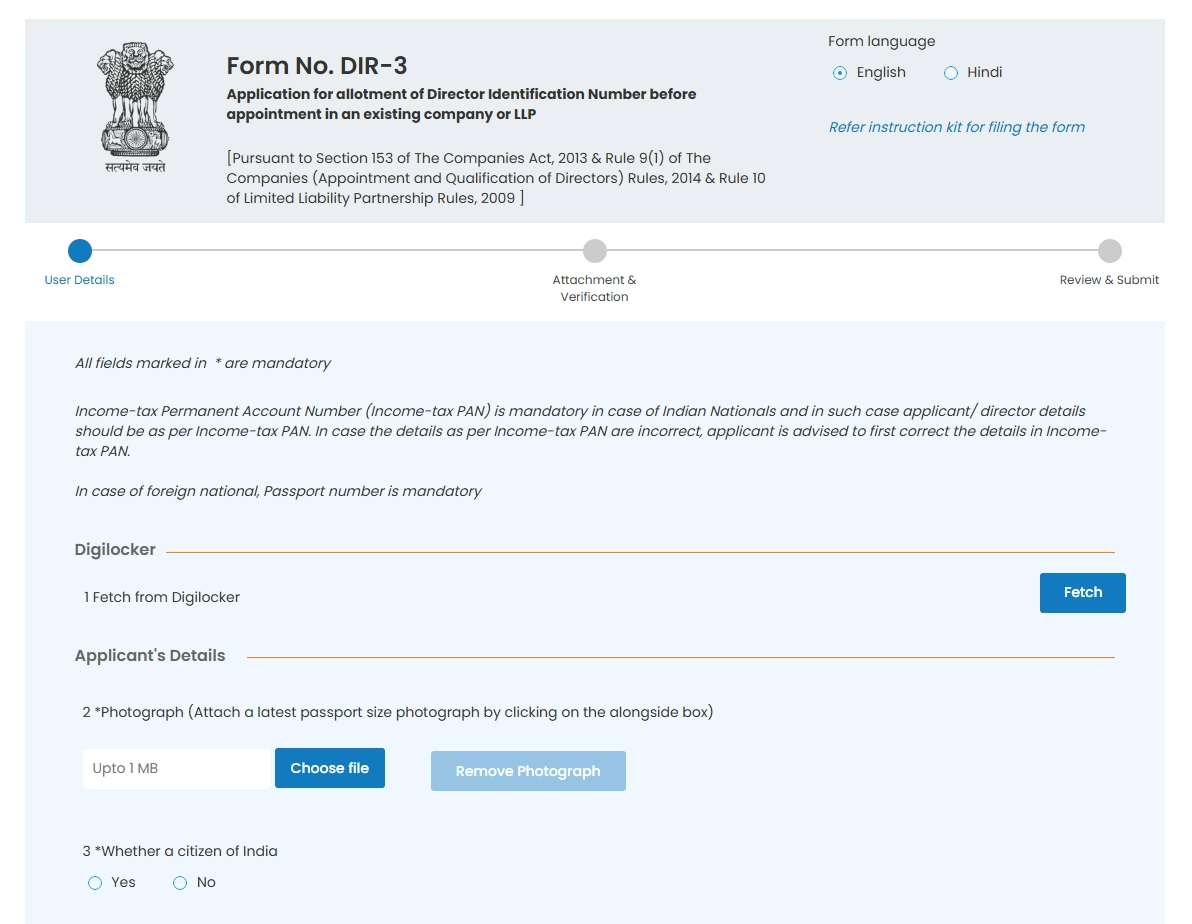Go to User Details step

80,251
